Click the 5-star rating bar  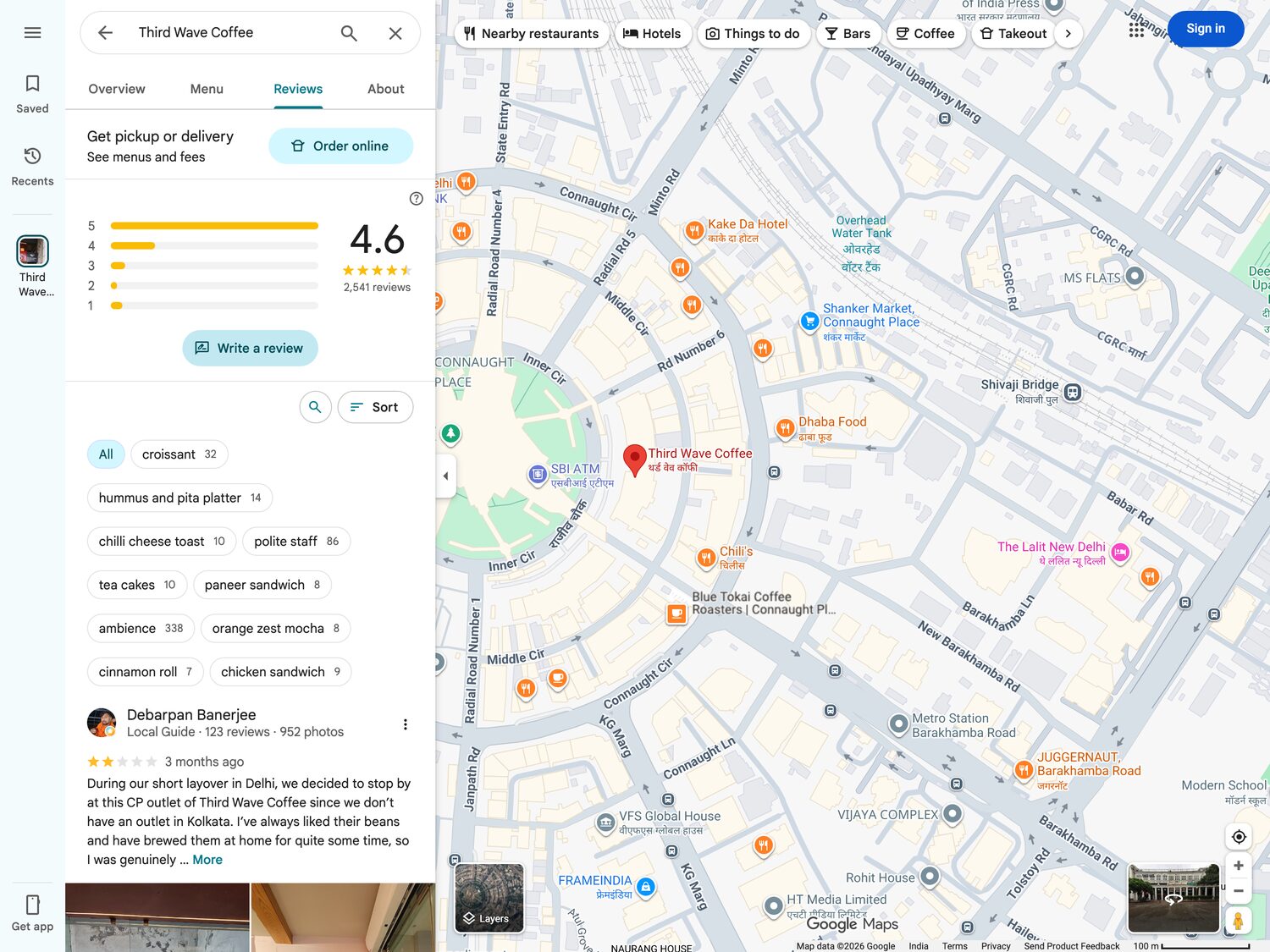[x=214, y=226]
